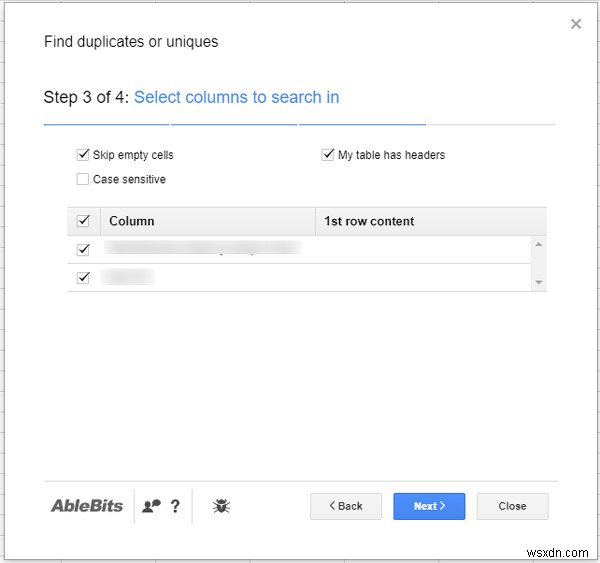Report a problem with the bug icon
This screenshot has height=563, width=600.
point(221,506)
